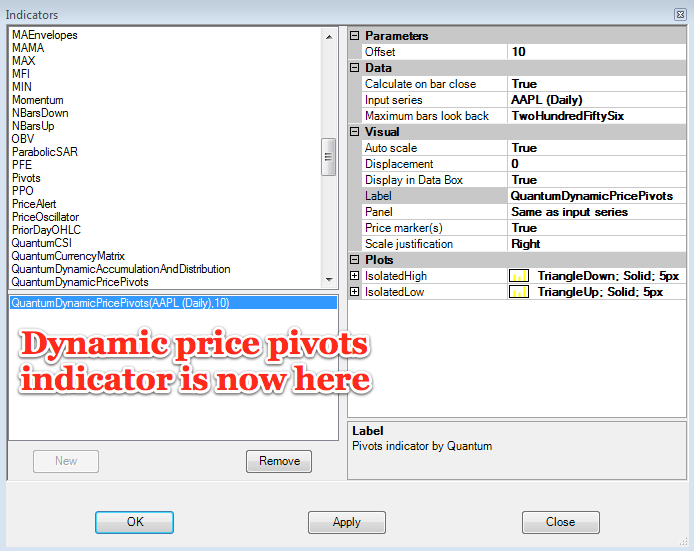Viewport: 694px width, 551px height.
Task: Change Price marker(s) True value
Action: 597,227
